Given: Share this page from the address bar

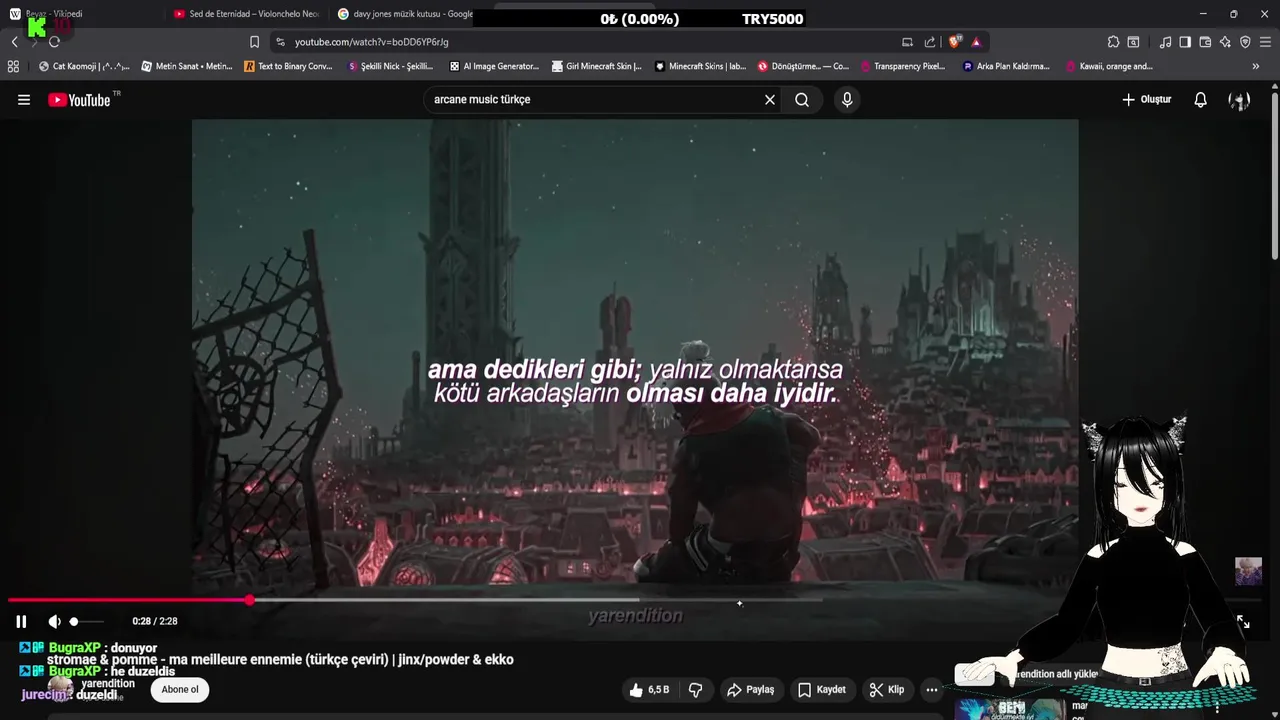Looking at the screenshot, I should point(930,42).
